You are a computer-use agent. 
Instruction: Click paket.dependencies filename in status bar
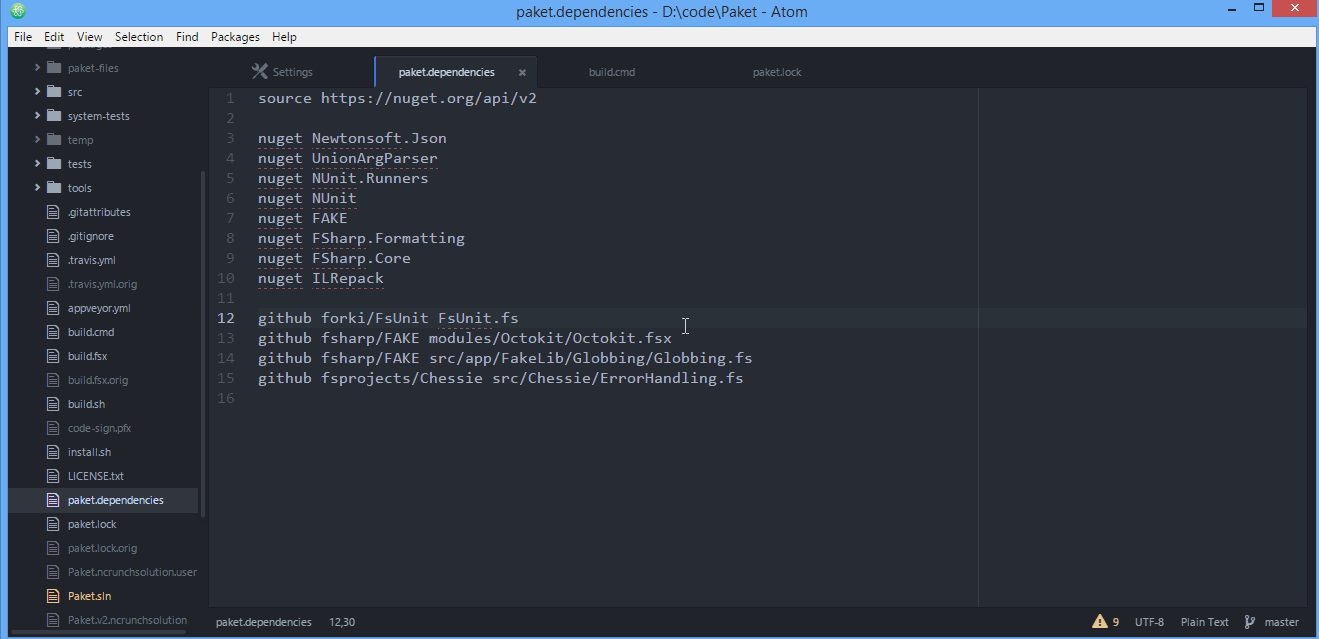click(x=263, y=622)
